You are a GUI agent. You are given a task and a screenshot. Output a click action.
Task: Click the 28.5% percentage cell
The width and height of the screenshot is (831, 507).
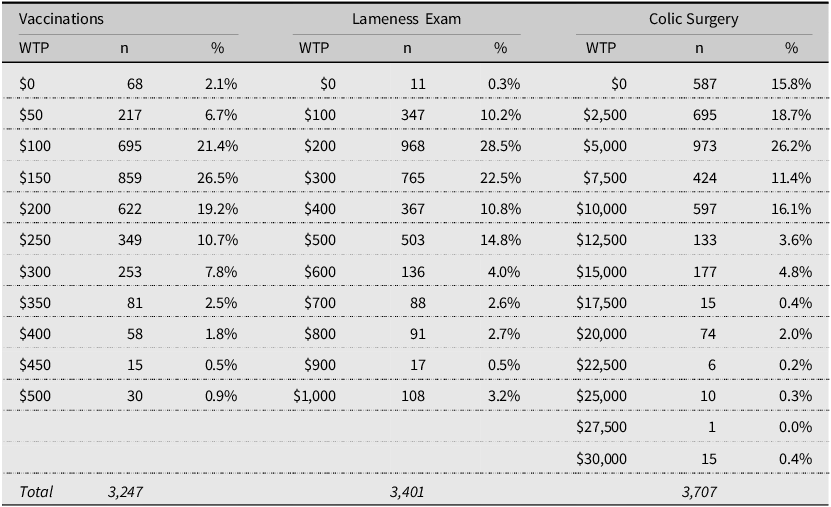pyautogui.click(x=503, y=146)
